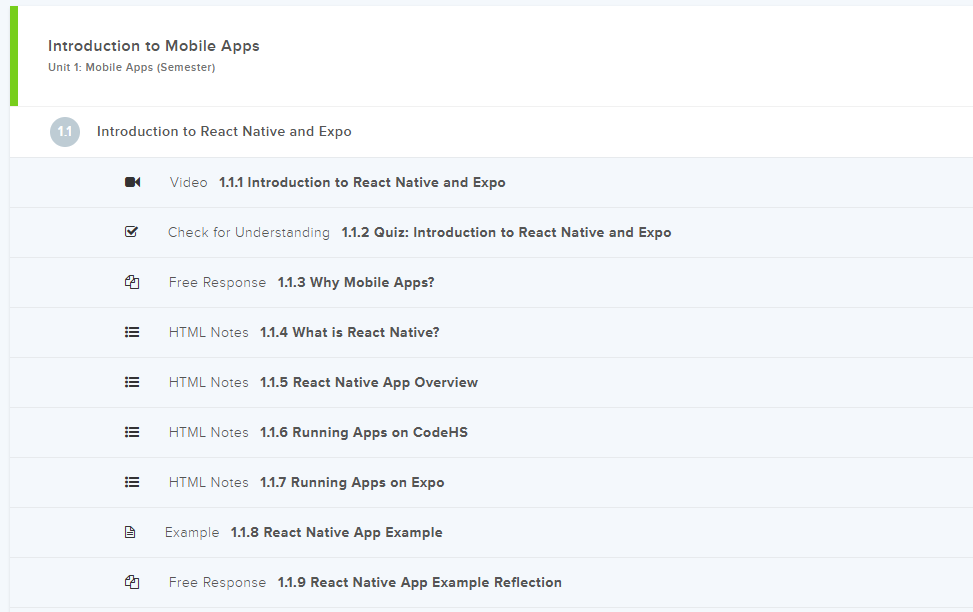Click the list icon beside 1.1.6 Running Apps on CodeHS
This screenshot has height=612, width=973.
click(132, 432)
